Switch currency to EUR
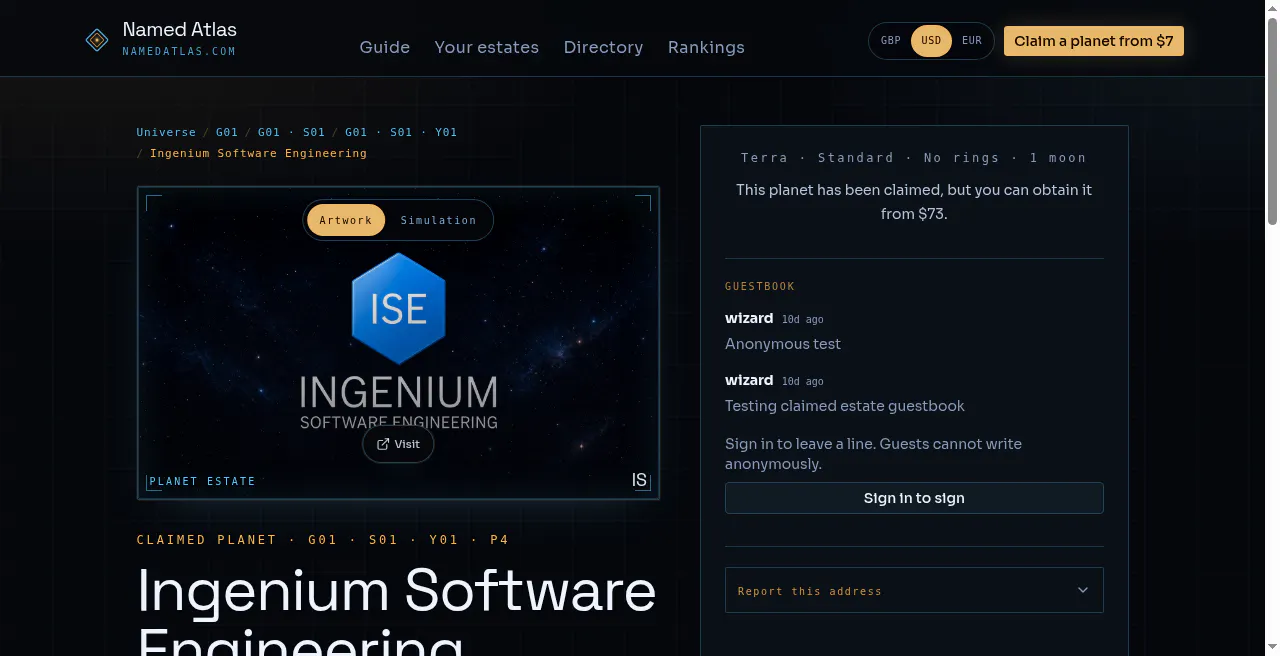This screenshot has height=656, width=1280. (971, 41)
